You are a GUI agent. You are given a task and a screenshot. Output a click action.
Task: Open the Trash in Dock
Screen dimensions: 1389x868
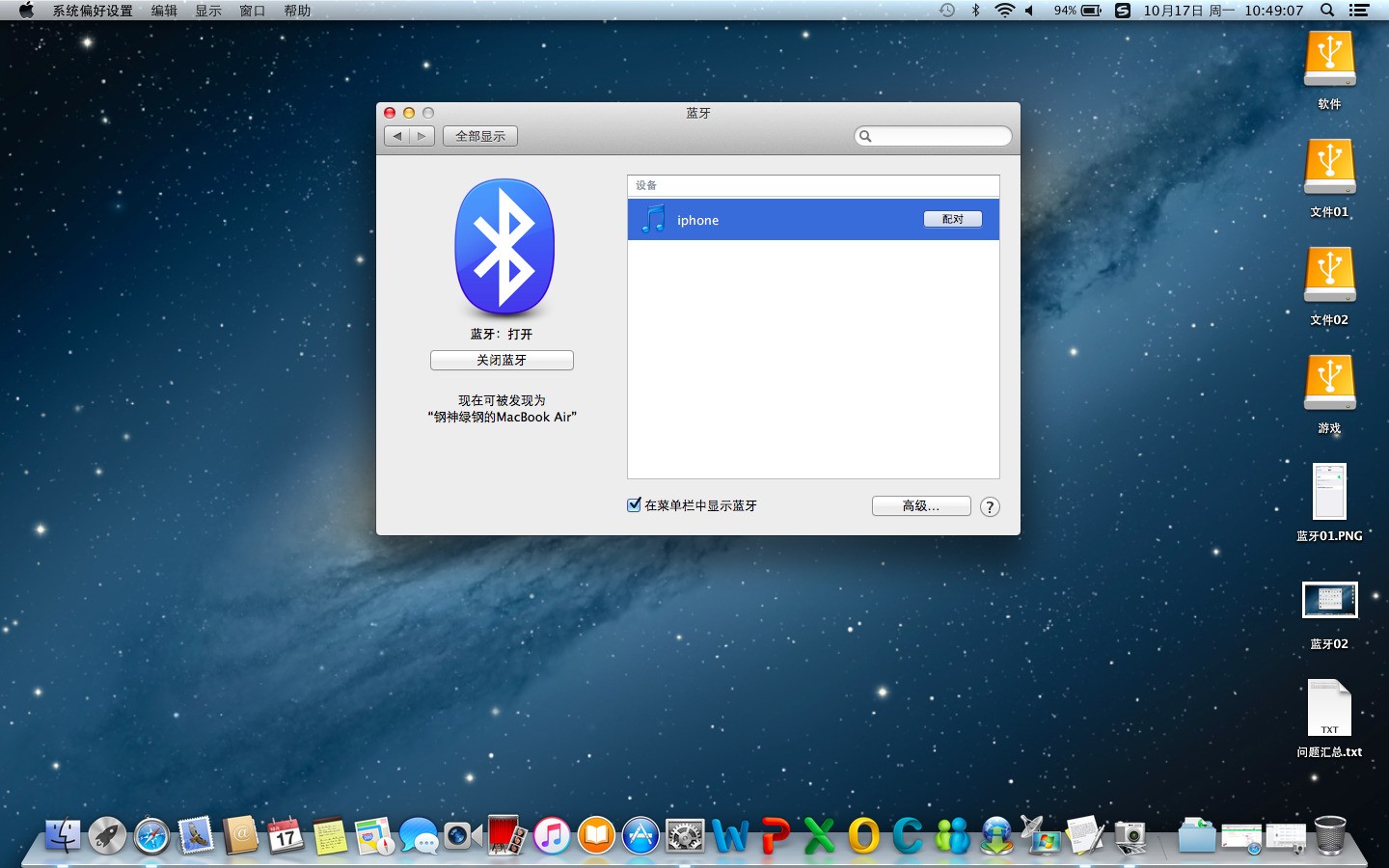[1330, 835]
